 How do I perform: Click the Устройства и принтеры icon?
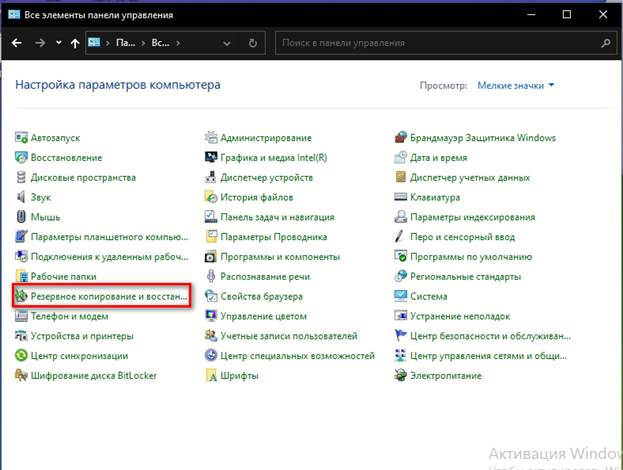[x=21, y=336]
